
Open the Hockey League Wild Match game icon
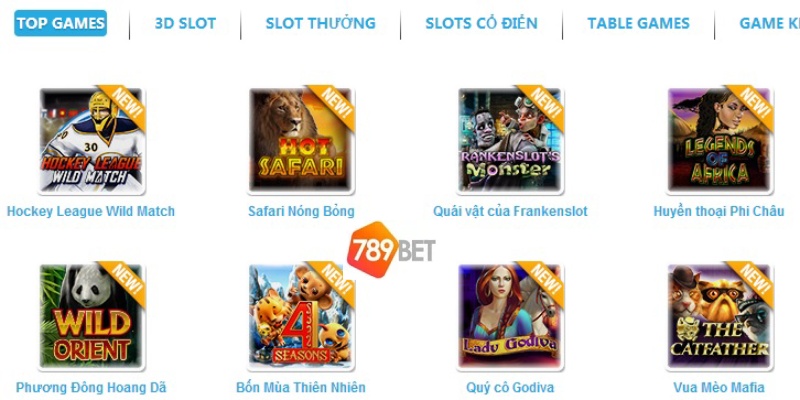(x=92, y=140)
